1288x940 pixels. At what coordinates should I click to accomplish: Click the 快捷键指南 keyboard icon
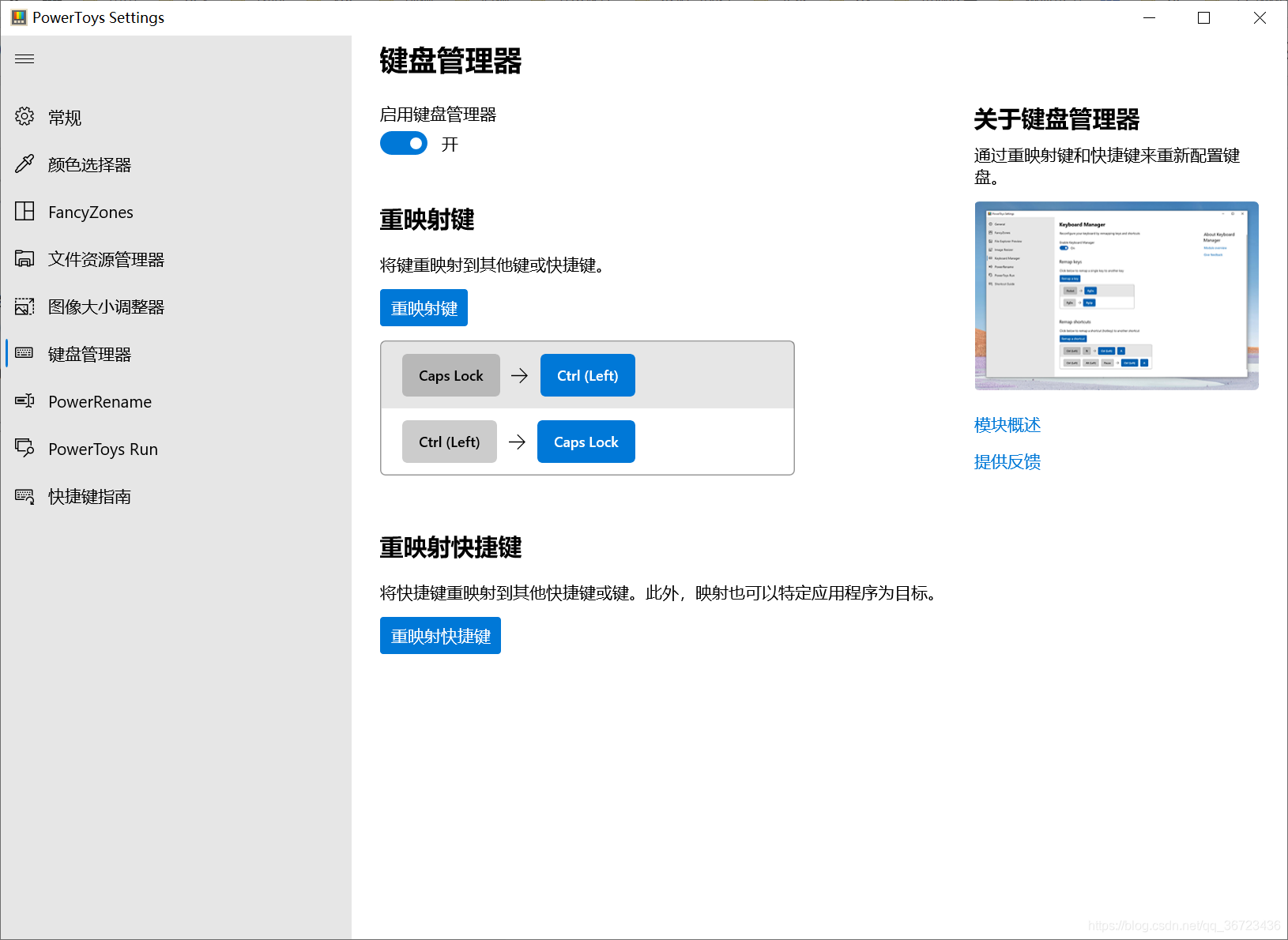24,496
